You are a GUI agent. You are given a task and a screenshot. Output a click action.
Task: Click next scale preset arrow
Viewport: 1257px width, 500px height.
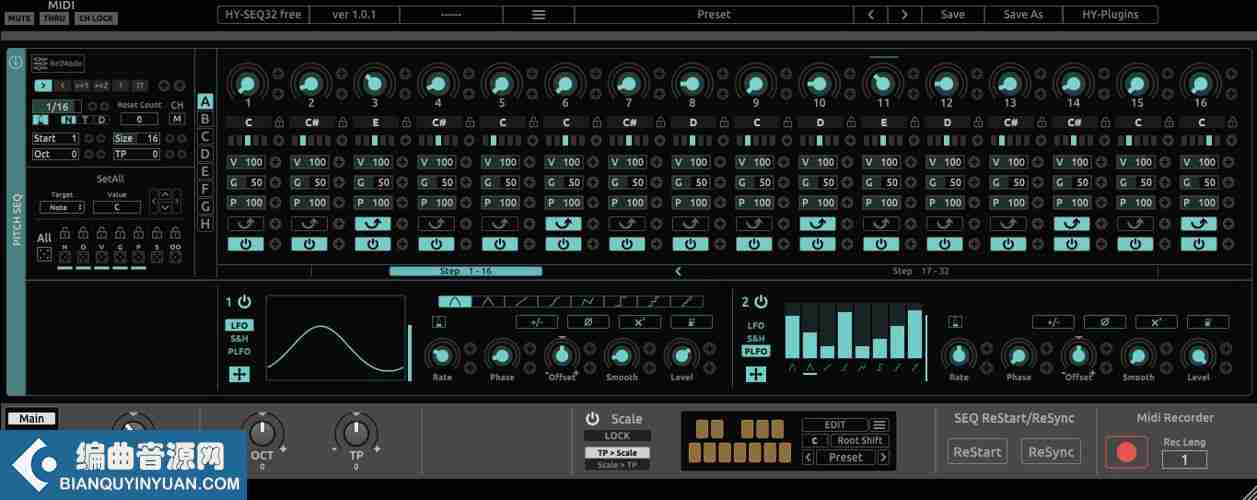click(x=883, y=457)
